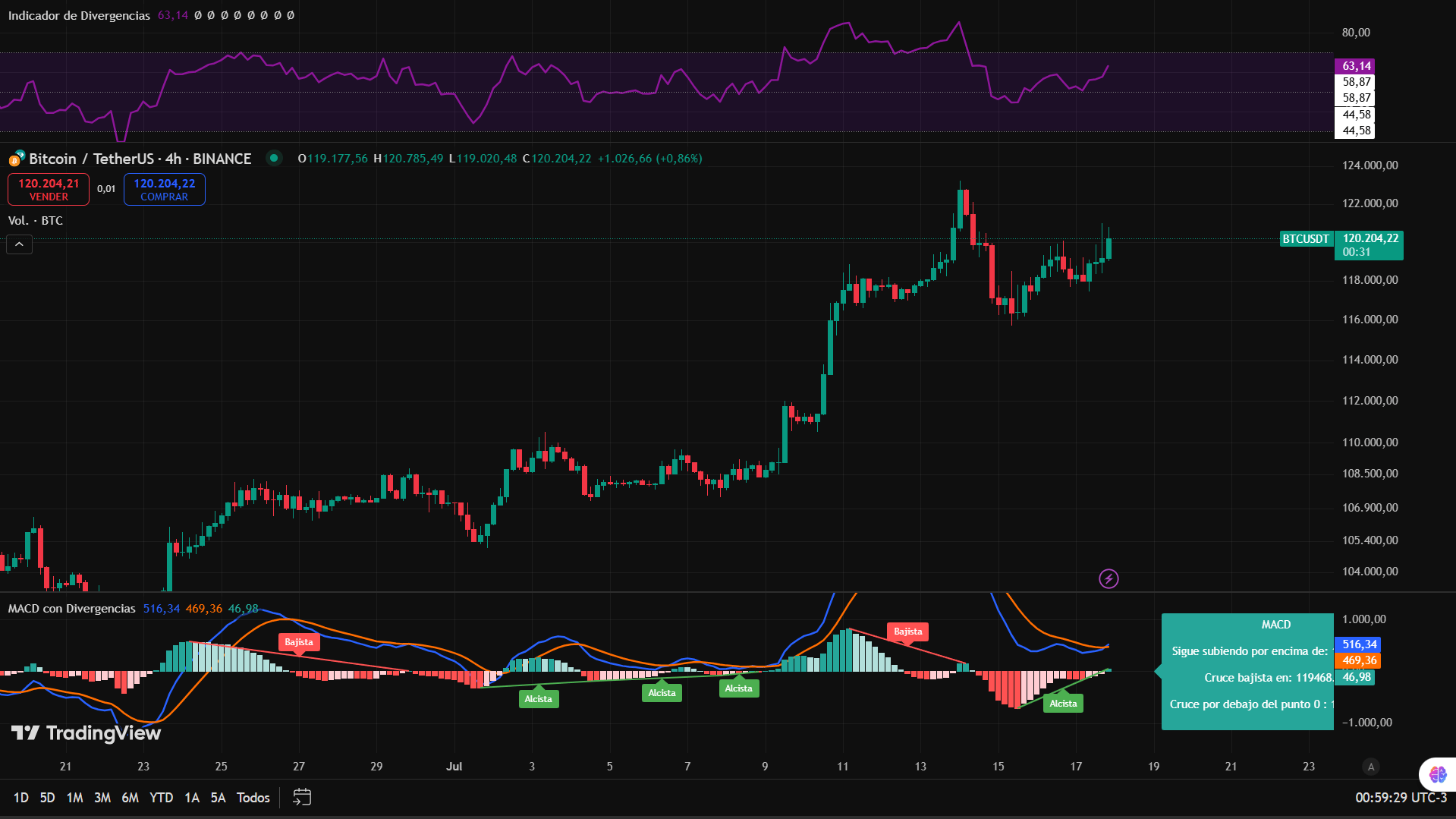Collapse the indicator legend chevron

(x=20, y=244)
